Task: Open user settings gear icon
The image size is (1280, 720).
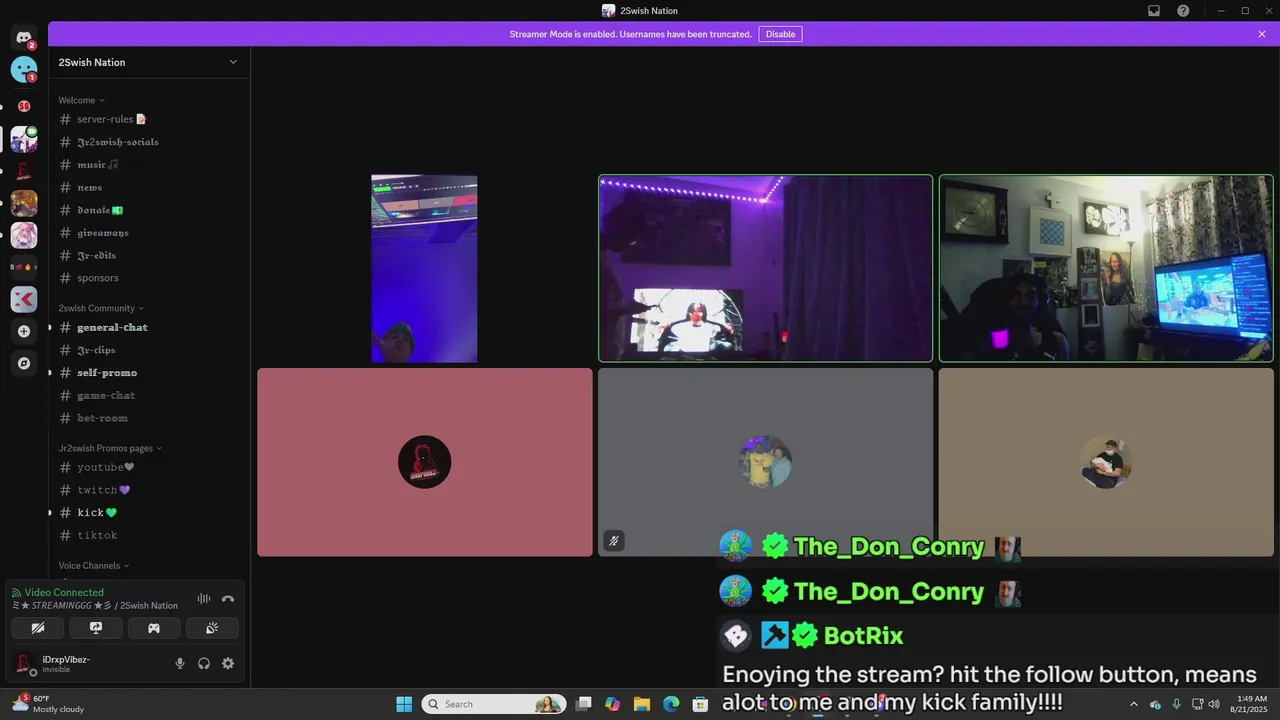Action: tap(228, 663)
